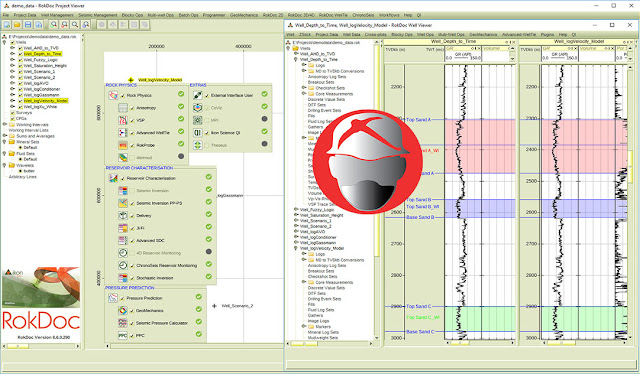Click the first magnifier zoom toolbar icon

click(53, 24)
